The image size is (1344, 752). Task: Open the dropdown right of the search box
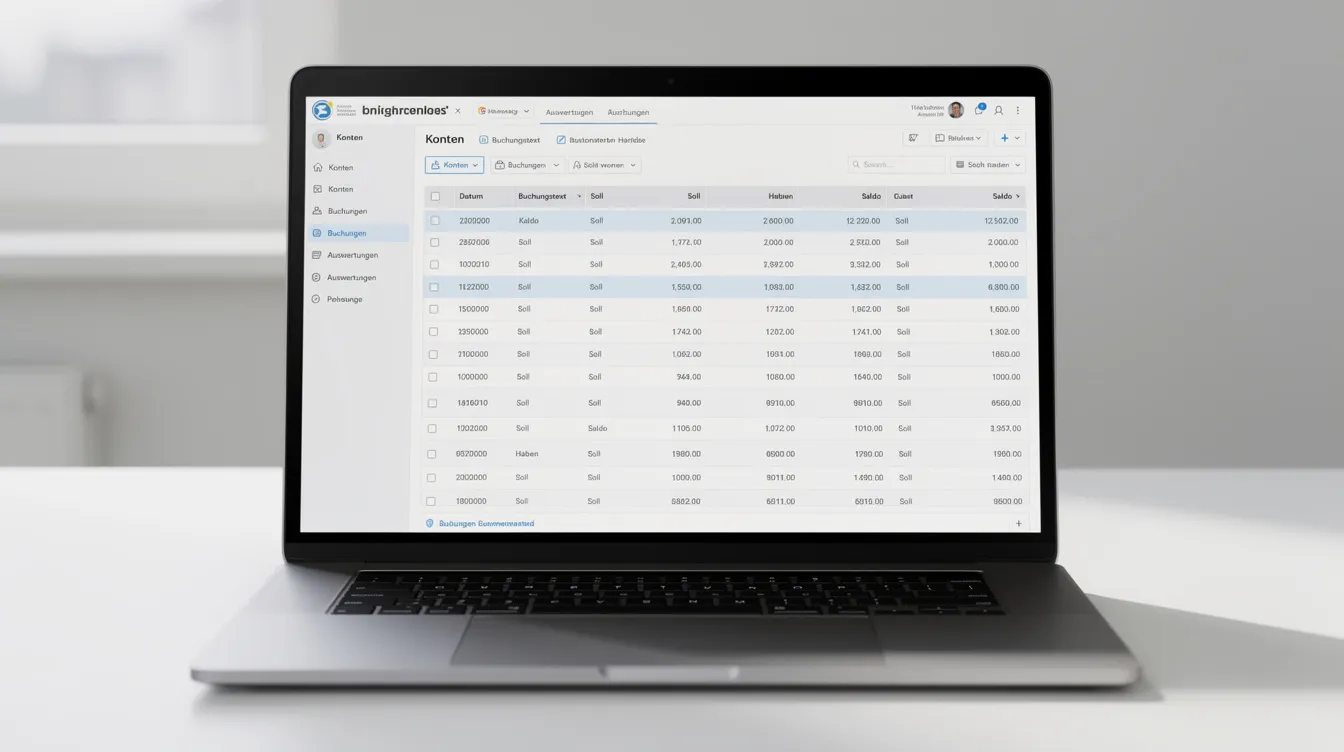pos(988,165)
